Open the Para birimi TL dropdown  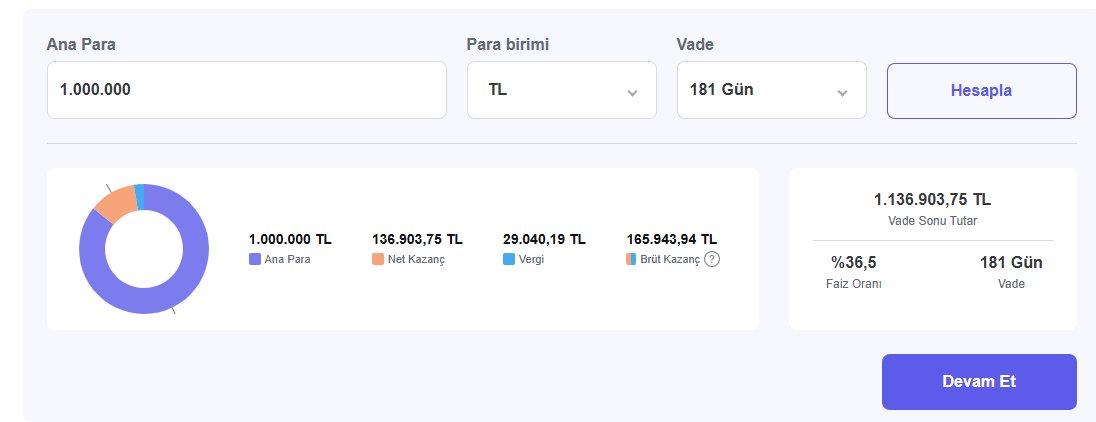pyautogui.click(x=562, y=90)
